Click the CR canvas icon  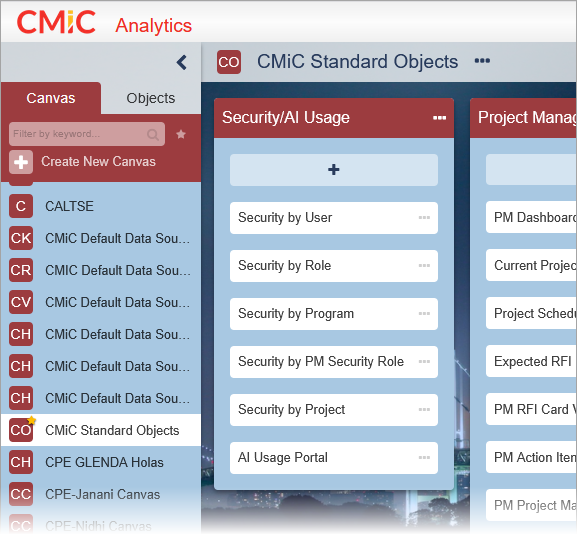click(x=21, y=270)
